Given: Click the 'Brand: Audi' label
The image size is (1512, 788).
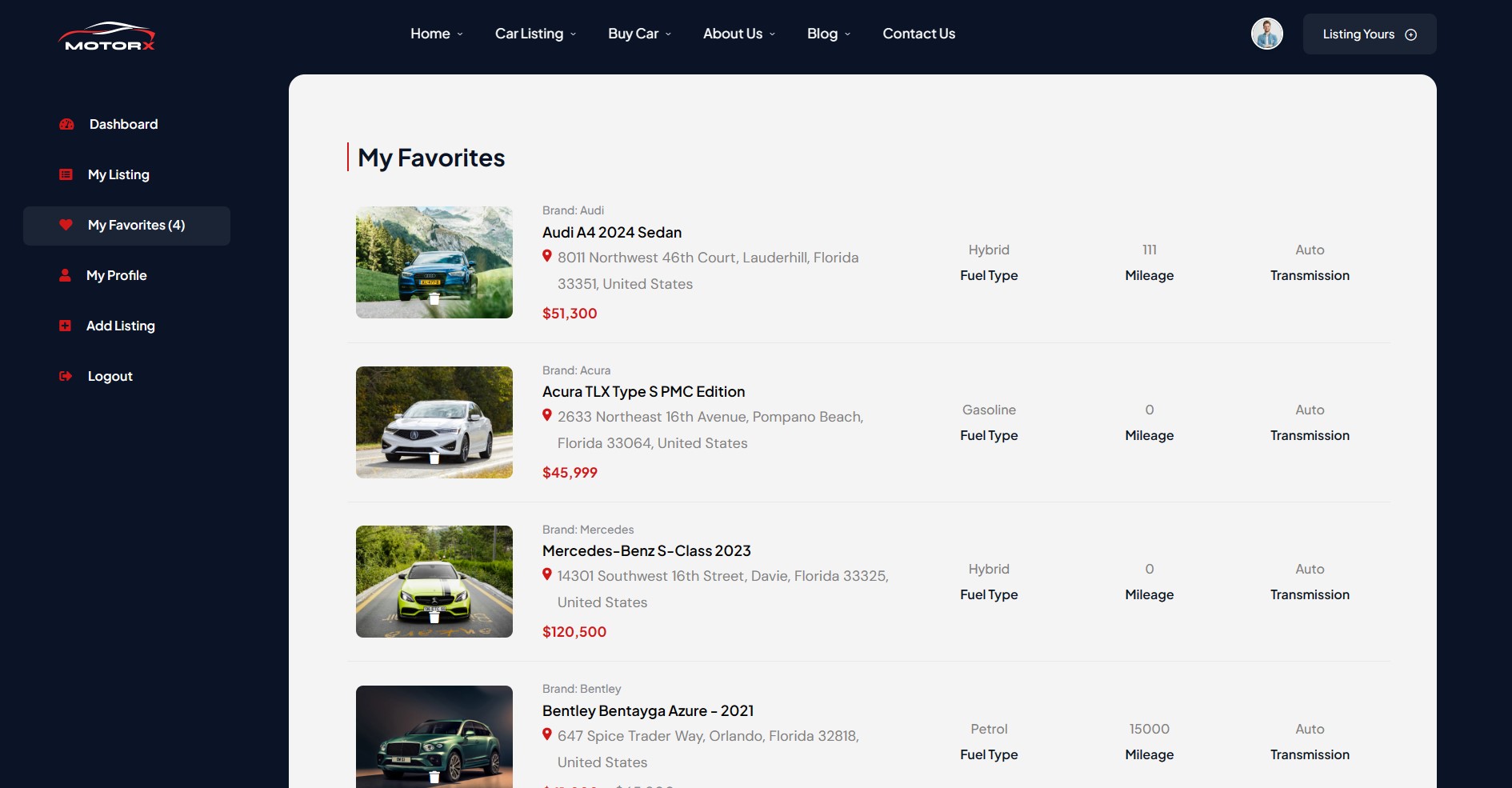Looking at the screenshot, I should (x=573, y=210).
